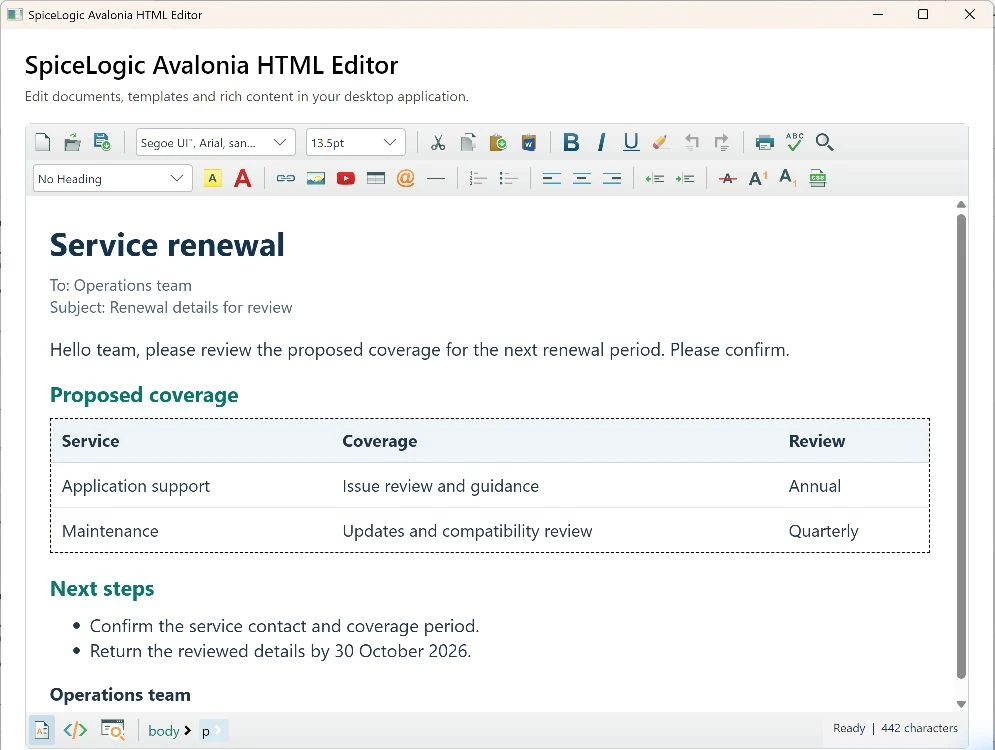This screenshot has height=750, width=995.
Task: Insert a horizontal rule line
Action: pyautogui.click(x=436, y=179)
